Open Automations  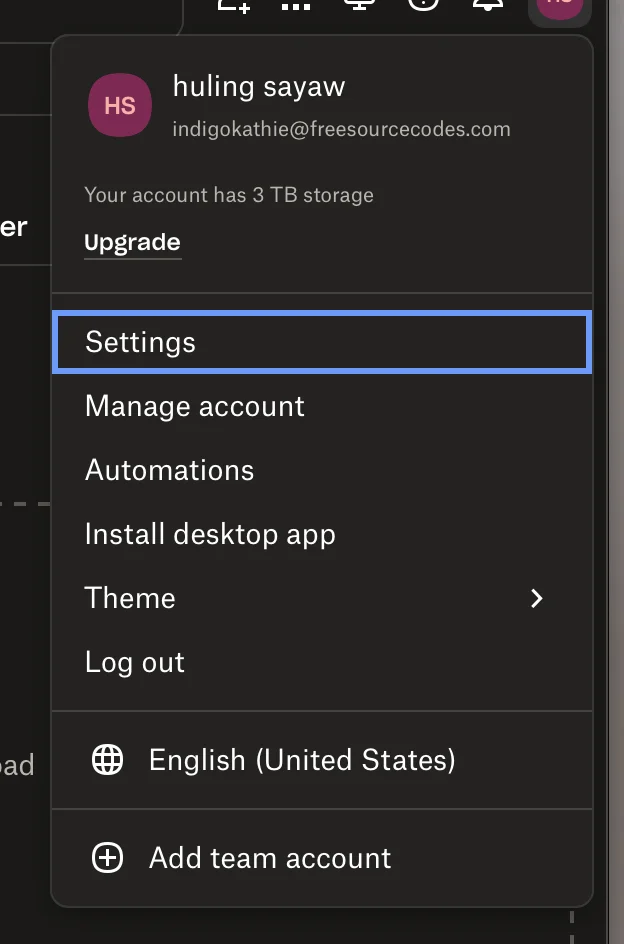[x=322, y=470]
